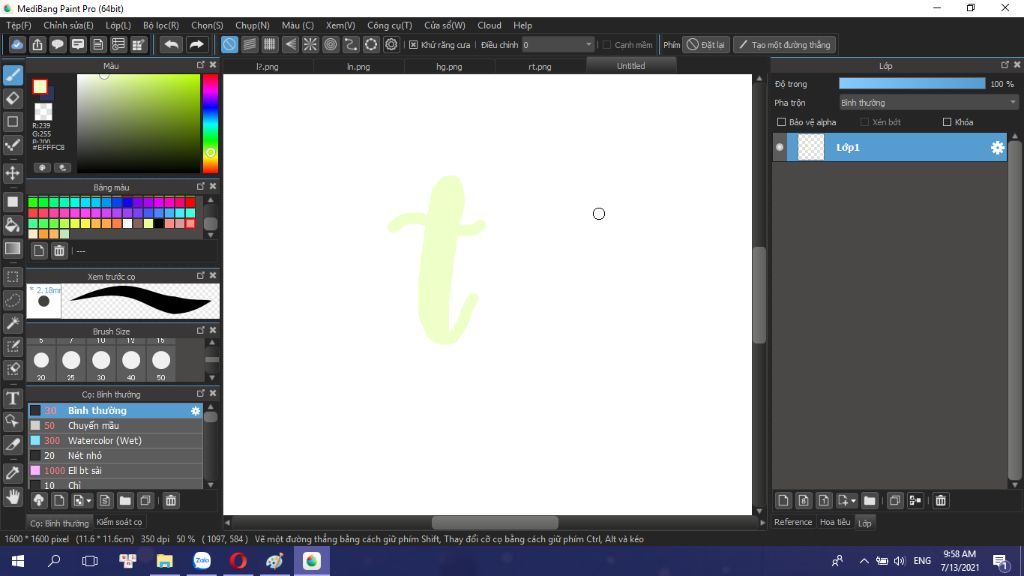1024x576 pixels.
Task: Adjust the Độ trong opacity slider
Action: coord(912,84)
